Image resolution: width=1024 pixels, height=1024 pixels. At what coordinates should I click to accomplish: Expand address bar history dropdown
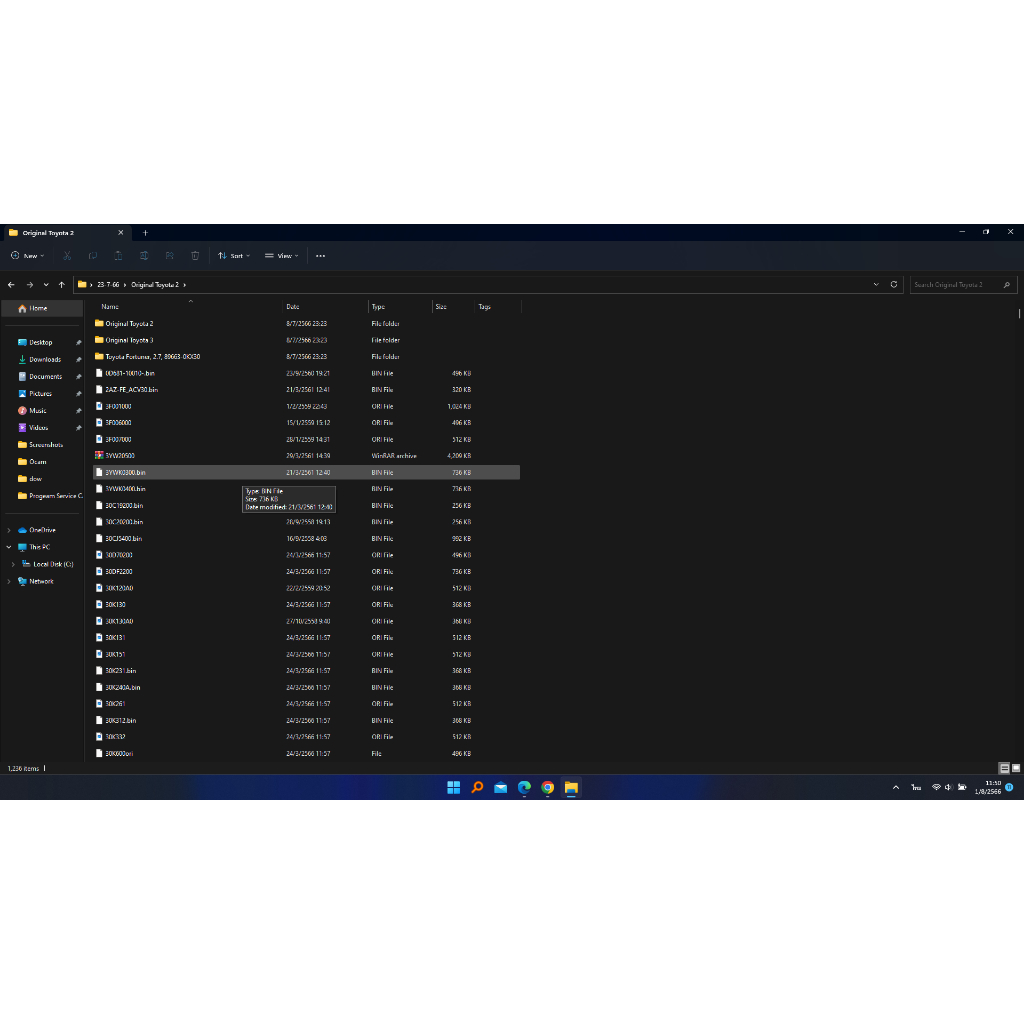click(x=876, y=285)
